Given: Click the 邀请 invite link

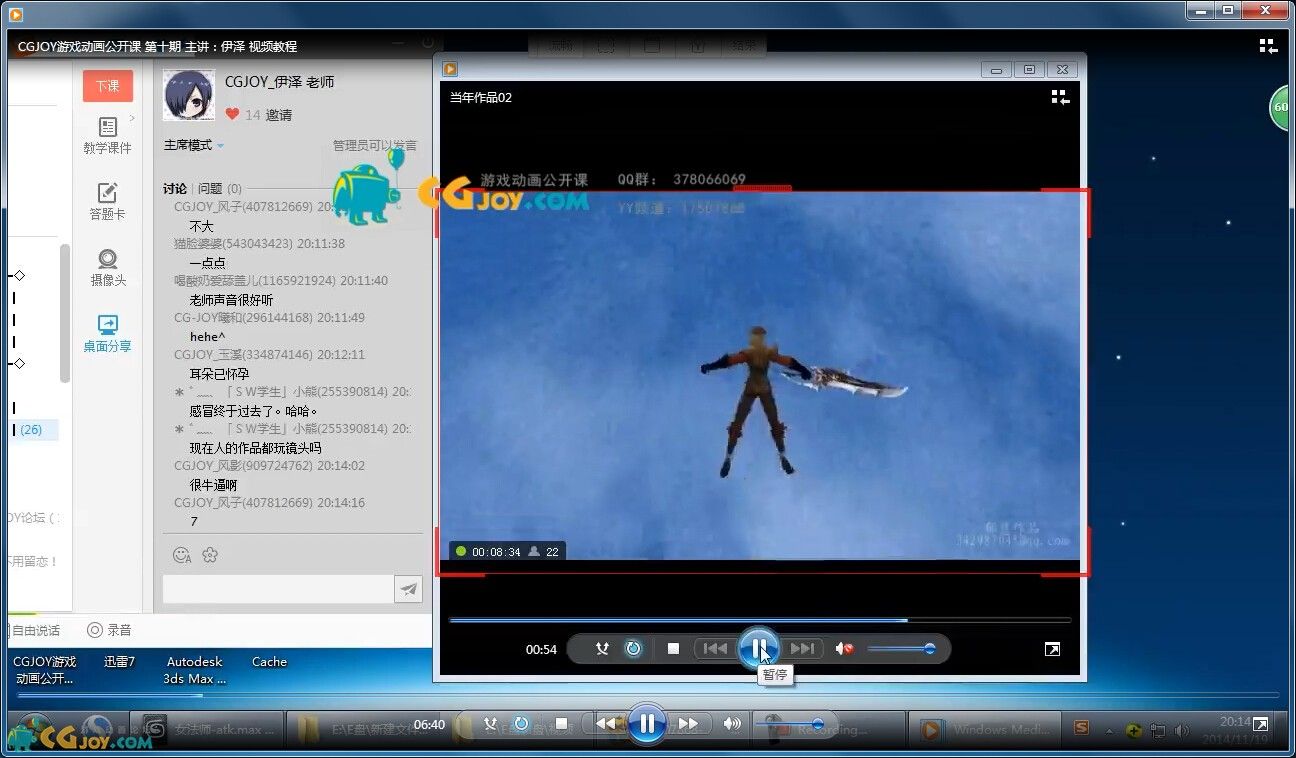Looking at the screenshot, I should 279,115.
